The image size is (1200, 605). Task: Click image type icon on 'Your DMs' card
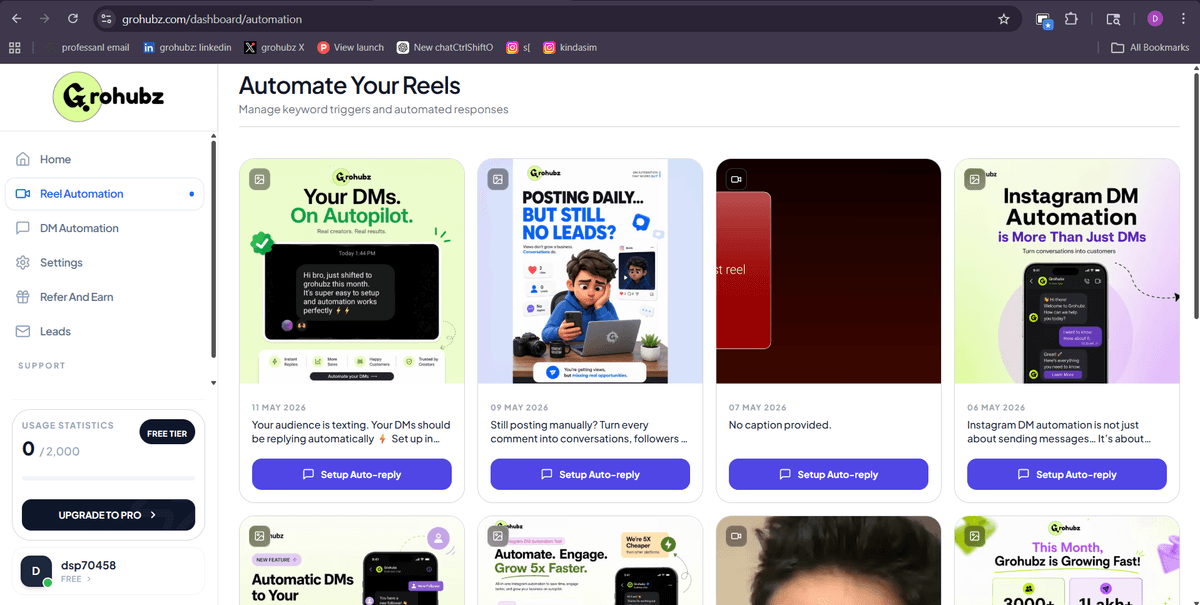[x=259, y=179]
